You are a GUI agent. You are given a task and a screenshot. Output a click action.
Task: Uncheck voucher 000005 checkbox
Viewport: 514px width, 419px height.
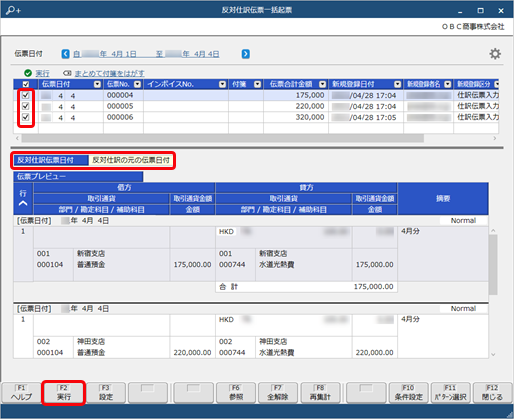[x=25, y=106]
